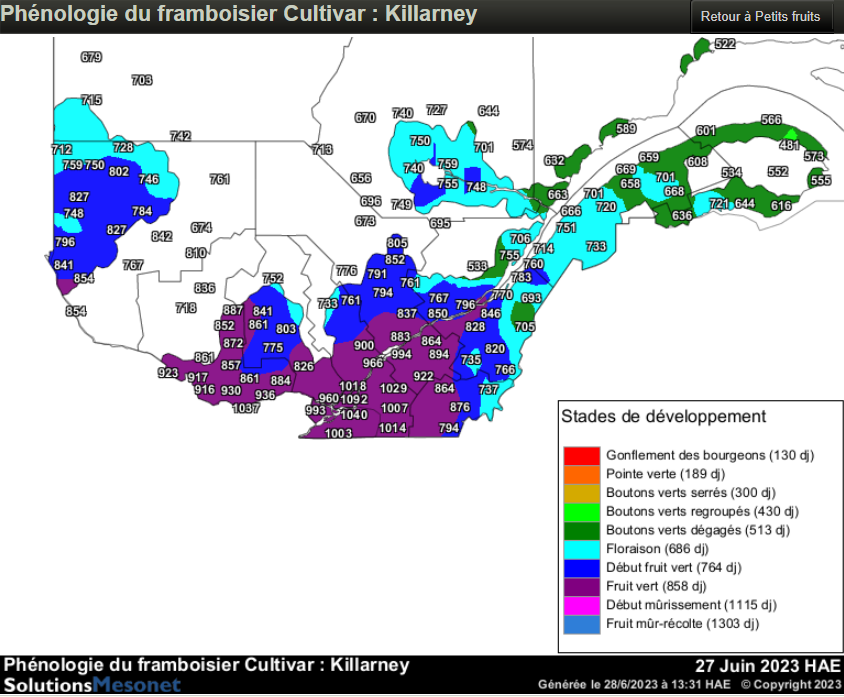Viewport: 844px width, 697px height.
Task: Select the orange Pointe verte swatch
Action: tap(581, 474)
